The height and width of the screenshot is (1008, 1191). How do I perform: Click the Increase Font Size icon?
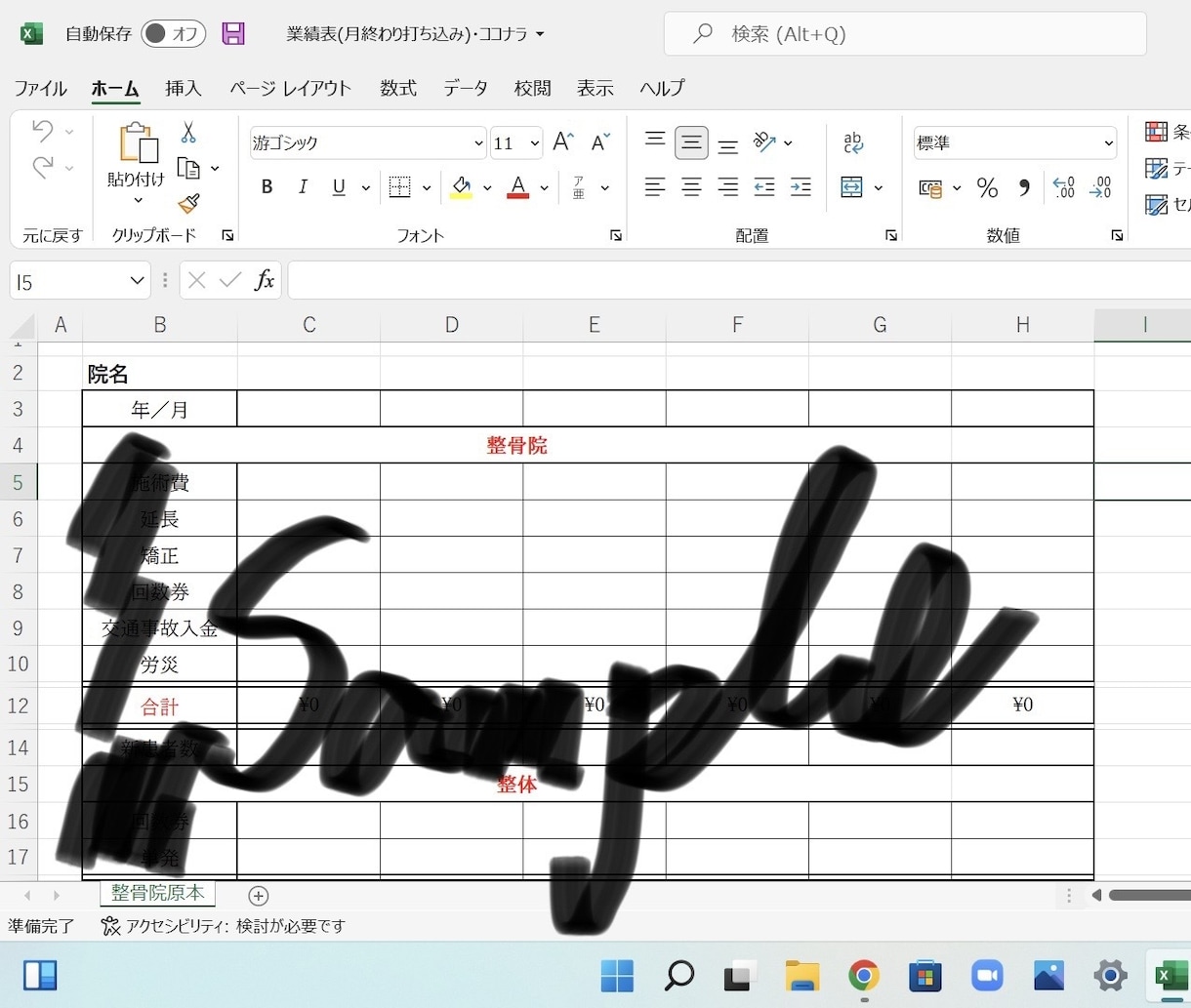(x=563, y=142)
